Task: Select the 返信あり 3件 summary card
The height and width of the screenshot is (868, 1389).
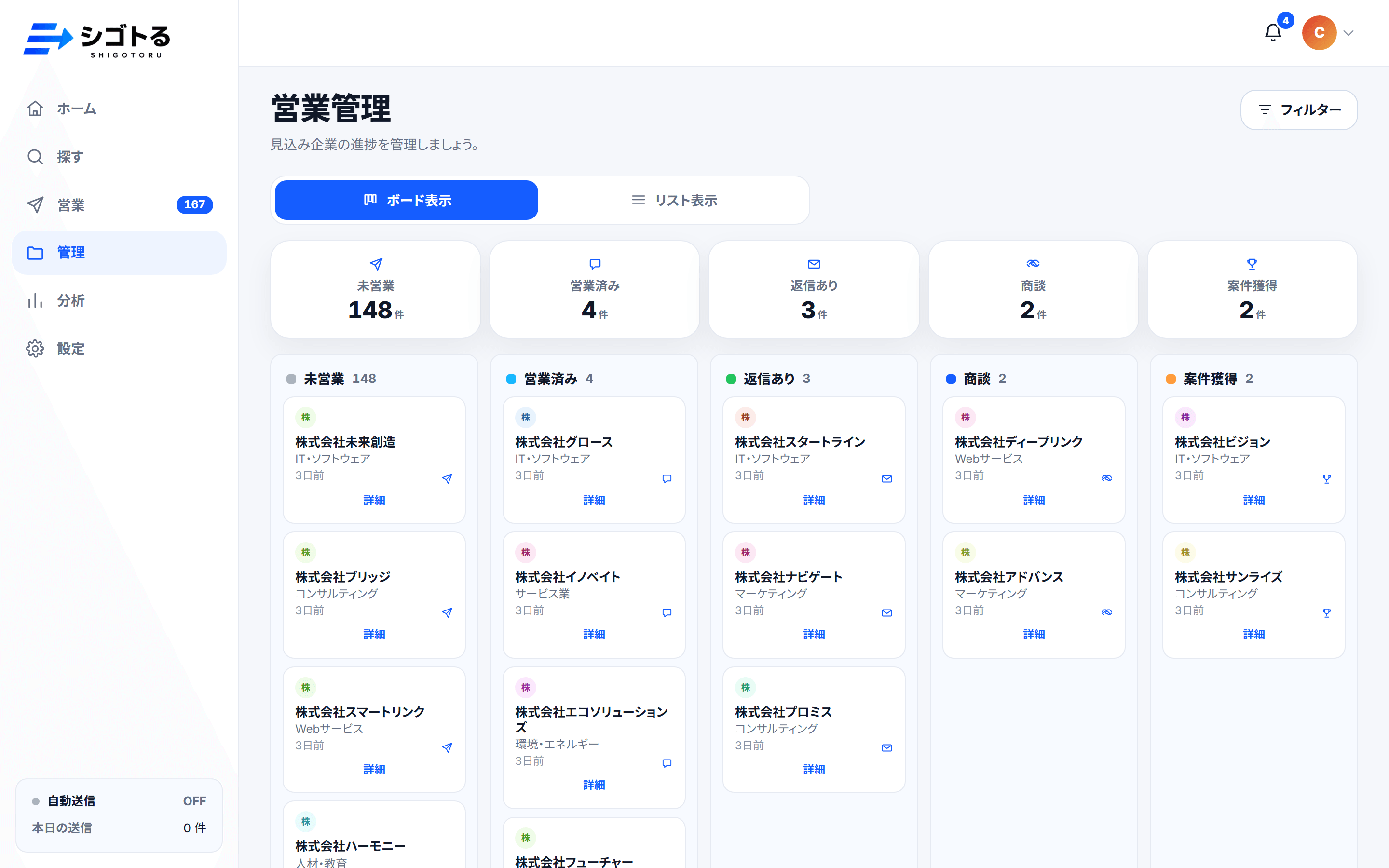Action: click(x=814, y=289)
